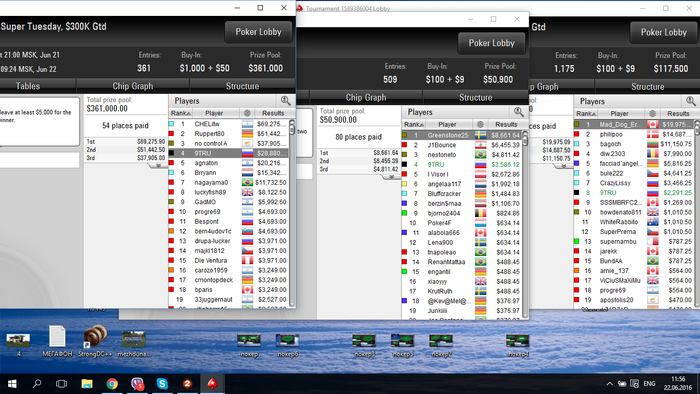Open the Windows Start menu
The width and height of the screenshot is (700, 394).
(x=12, y=384)
